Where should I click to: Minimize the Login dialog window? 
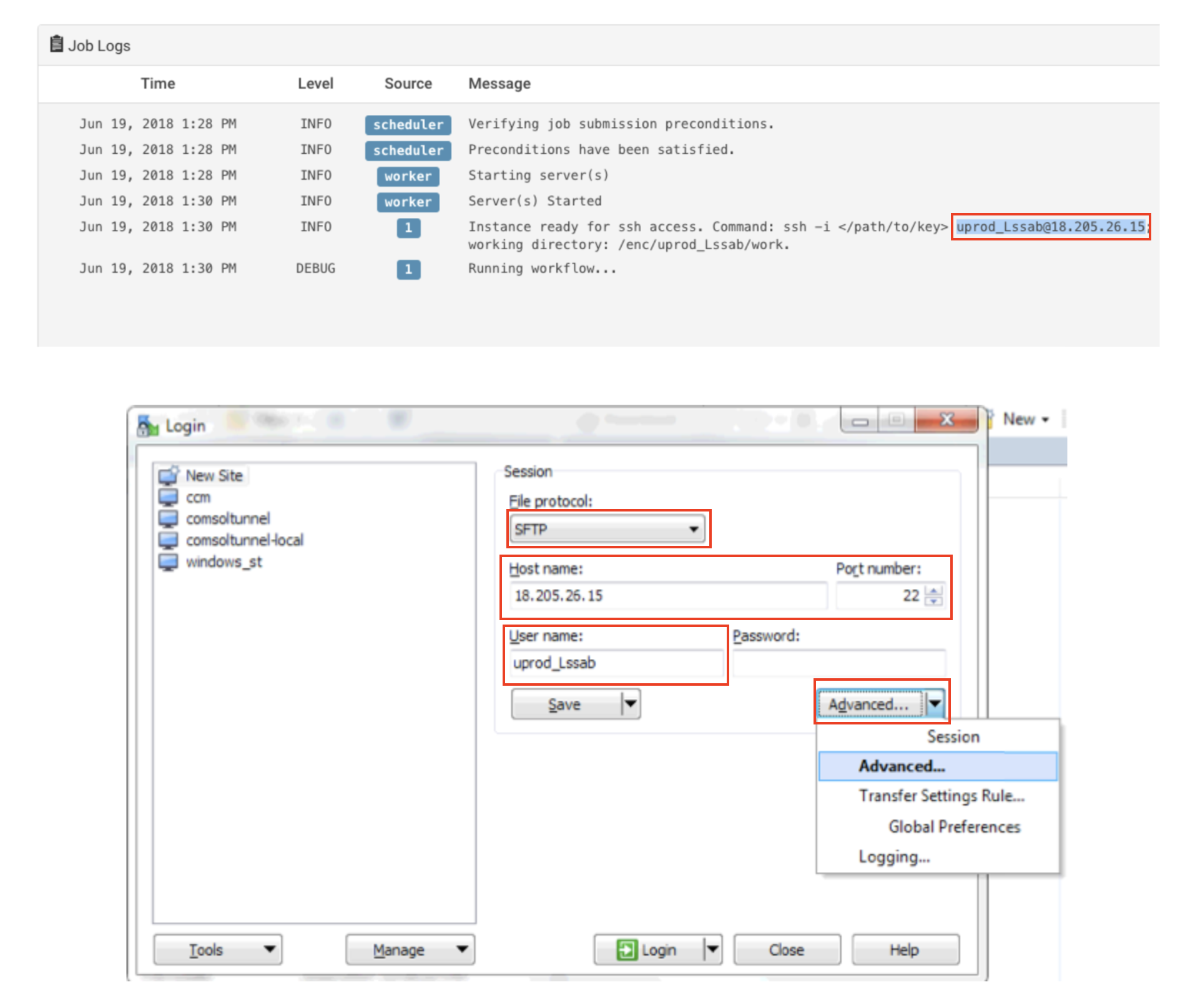click(860, 420)
